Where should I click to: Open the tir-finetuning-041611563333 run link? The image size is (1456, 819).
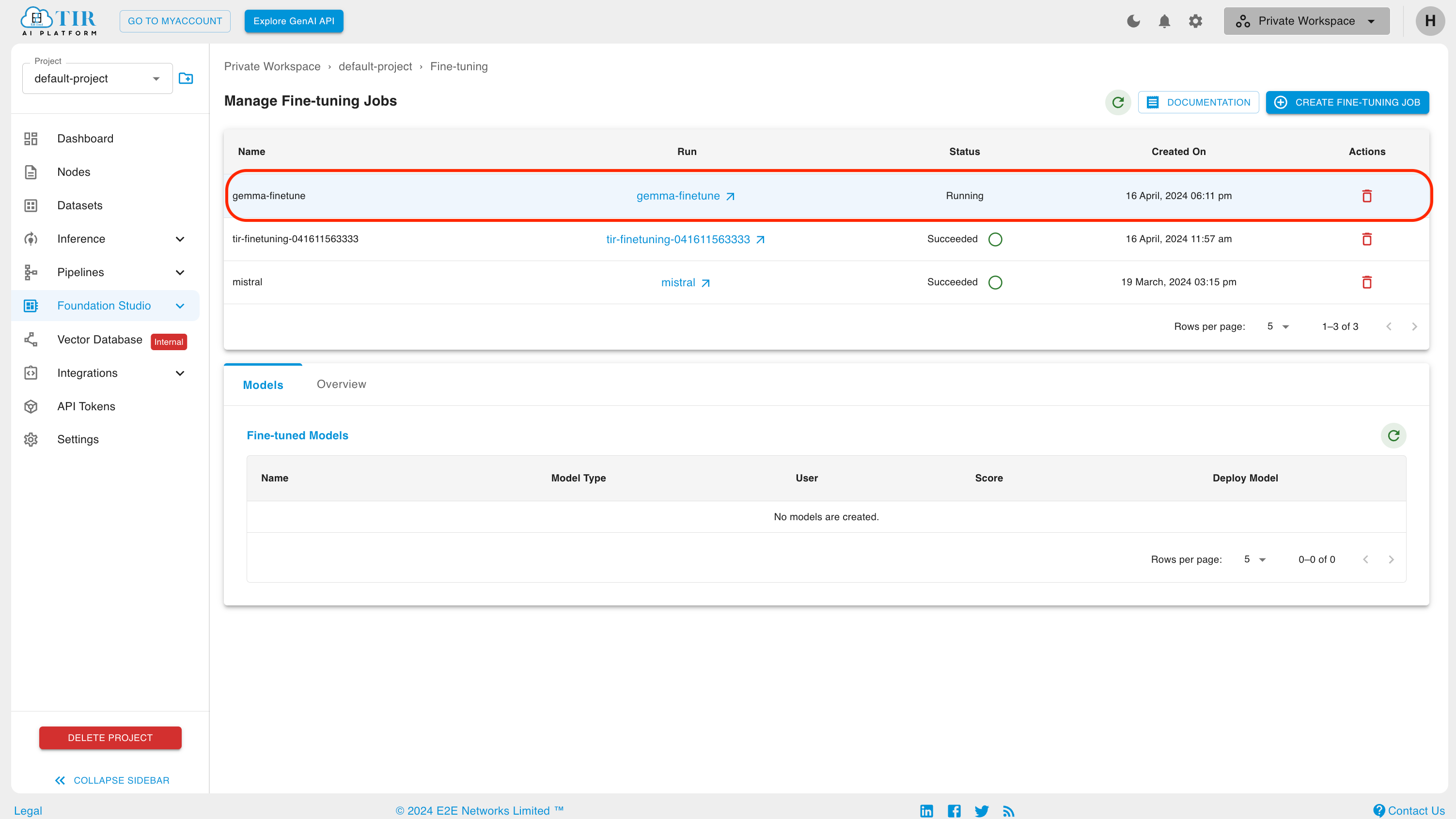686,239
